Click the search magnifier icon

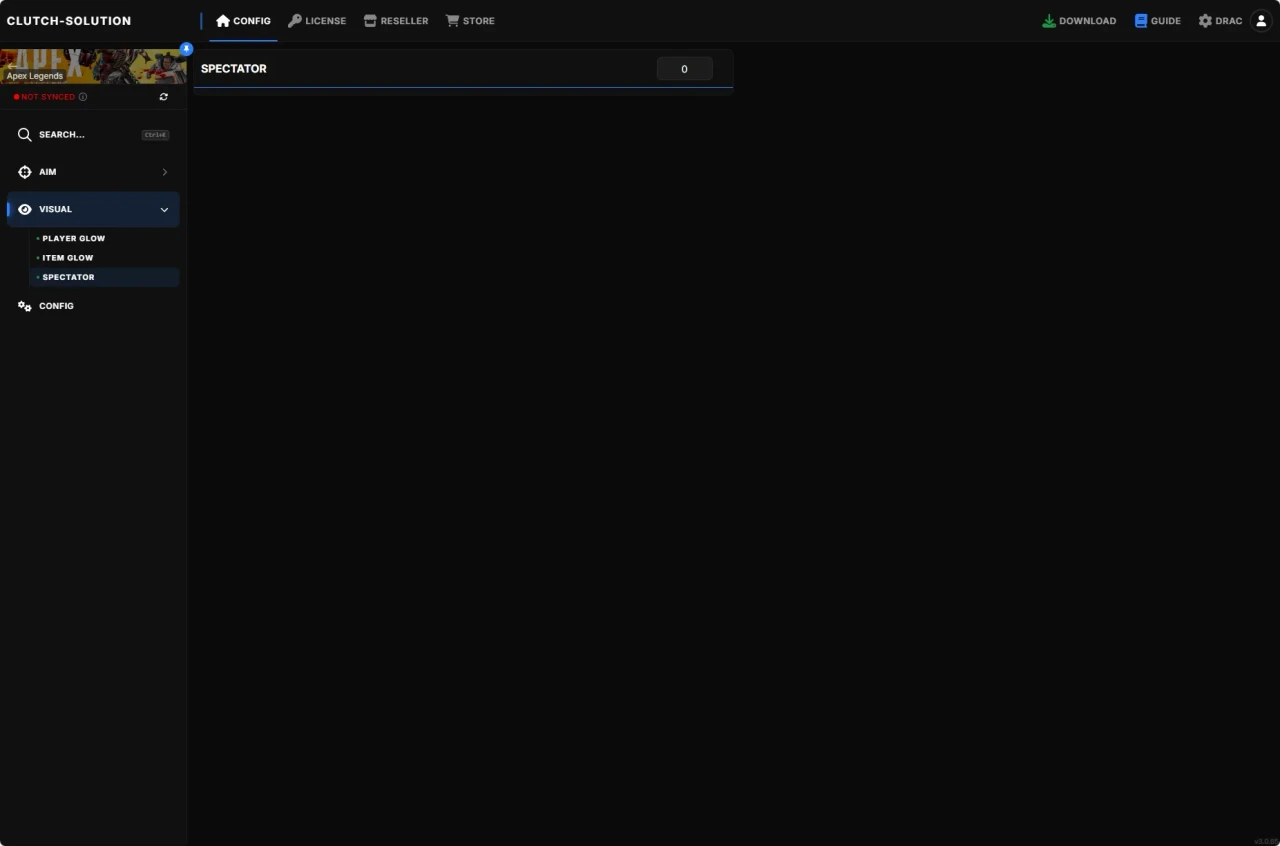tap(24, 134)
